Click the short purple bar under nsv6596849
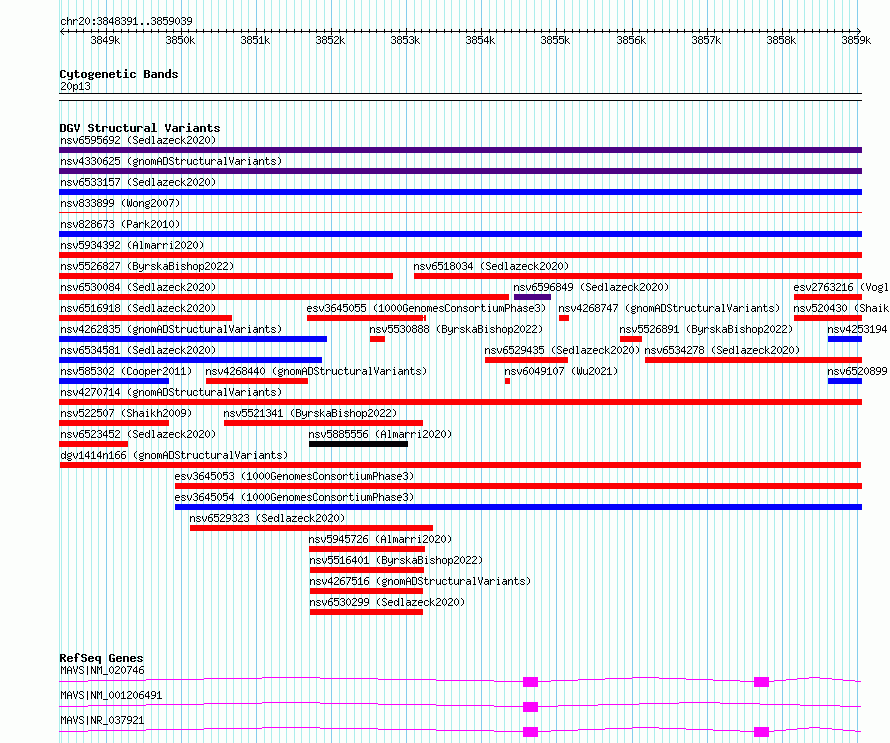Screen dimensions: 890x743 click(532, 297)
